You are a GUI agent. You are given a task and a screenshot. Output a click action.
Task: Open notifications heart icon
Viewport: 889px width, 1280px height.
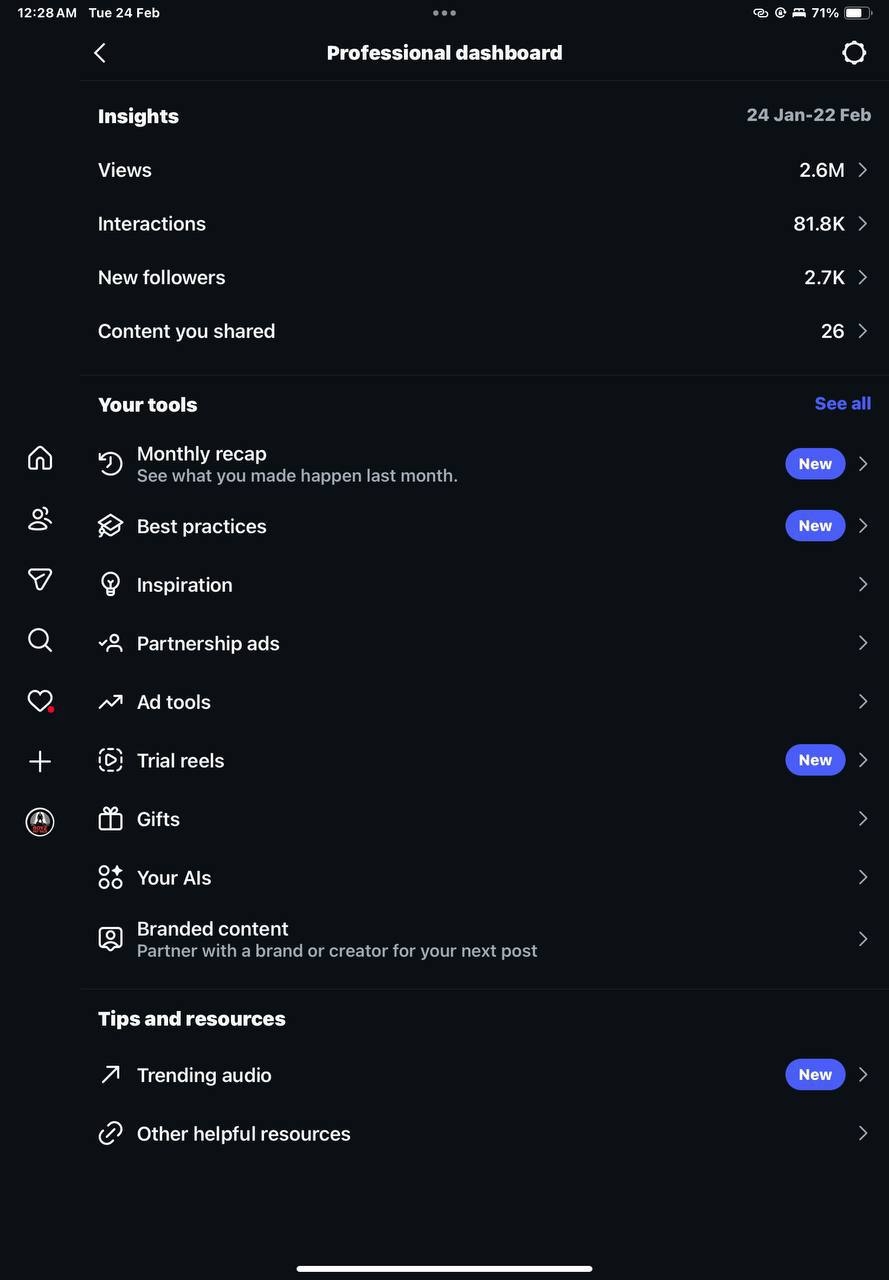40,701
